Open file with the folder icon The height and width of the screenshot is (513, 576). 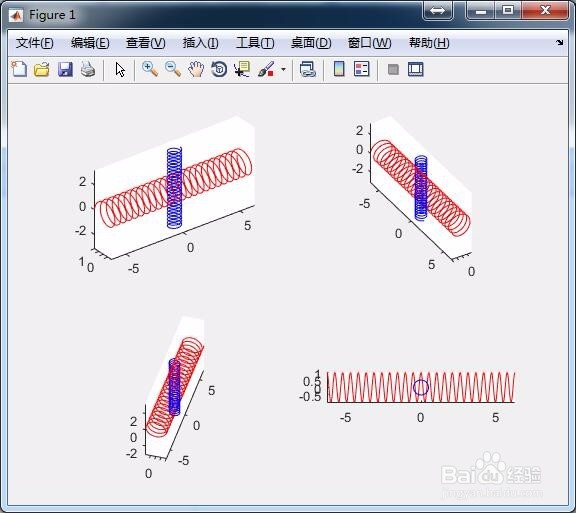[x=42, y=69]
